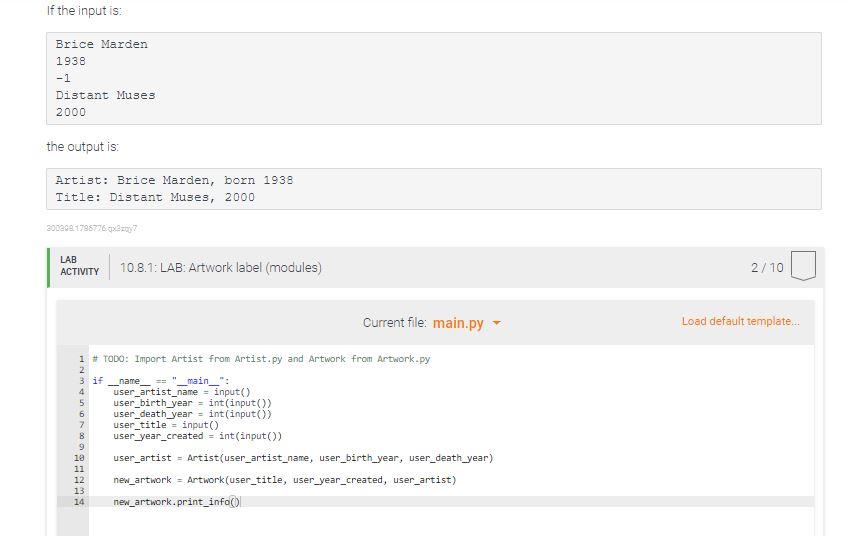Click the '1938' sample input value
The height and width of the screenshot is (536, 846).
pyautogui.click(x=71, y=62)
